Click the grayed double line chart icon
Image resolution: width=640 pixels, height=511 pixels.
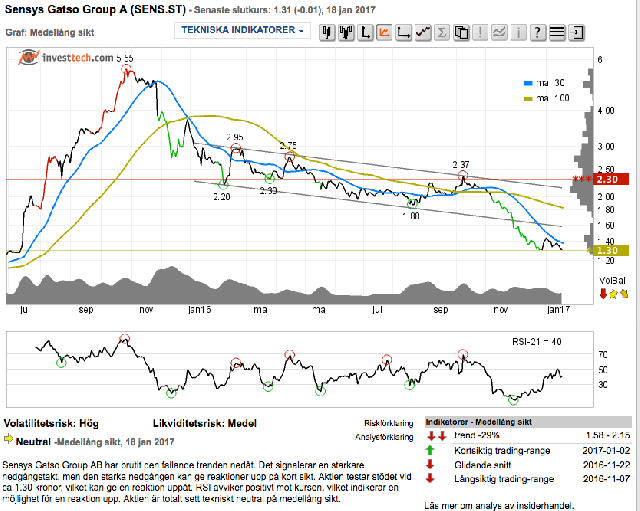coord(500,32)
